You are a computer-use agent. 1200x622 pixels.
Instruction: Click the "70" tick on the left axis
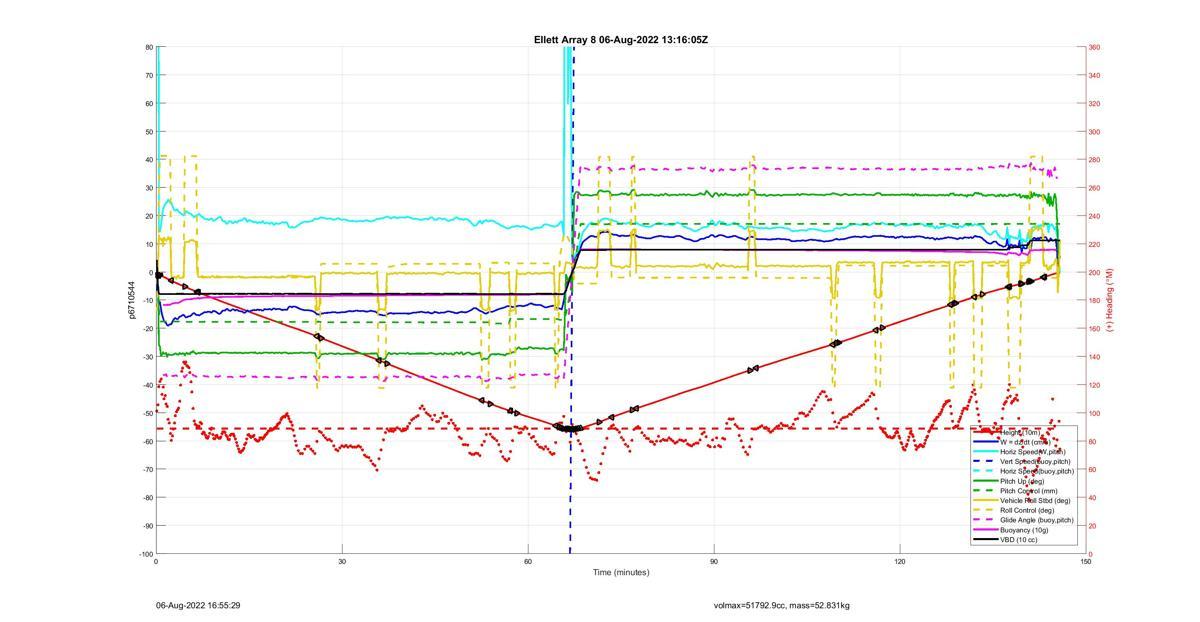click(149, 75)
